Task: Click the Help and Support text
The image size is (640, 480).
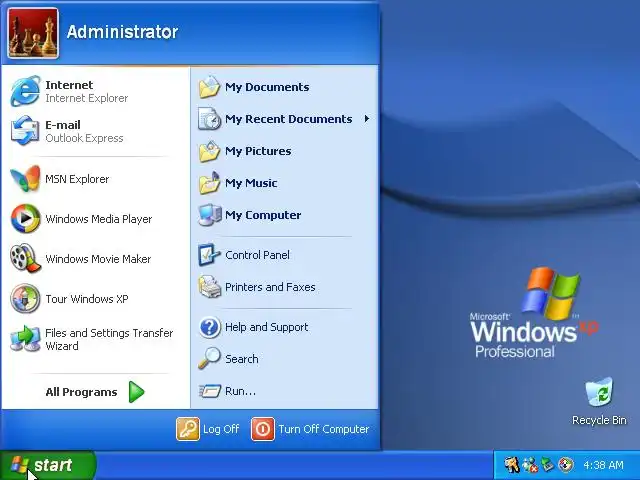Action: tap(267, 327)
